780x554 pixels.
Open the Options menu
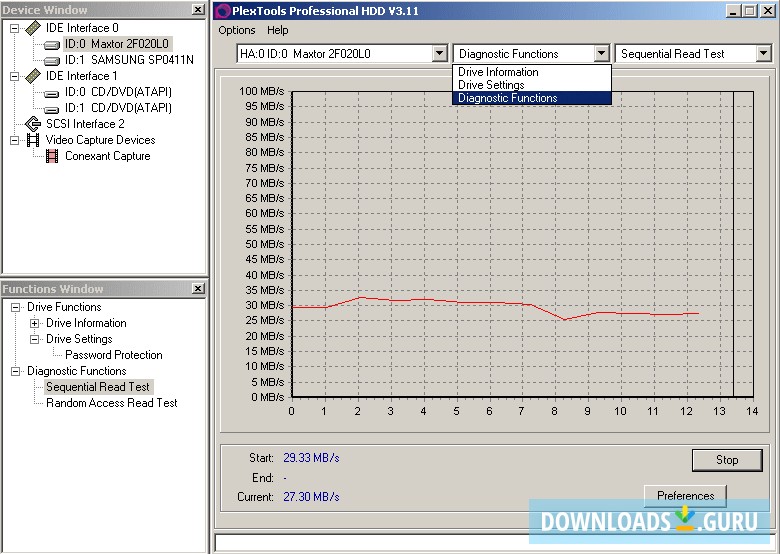coord(236,30)
